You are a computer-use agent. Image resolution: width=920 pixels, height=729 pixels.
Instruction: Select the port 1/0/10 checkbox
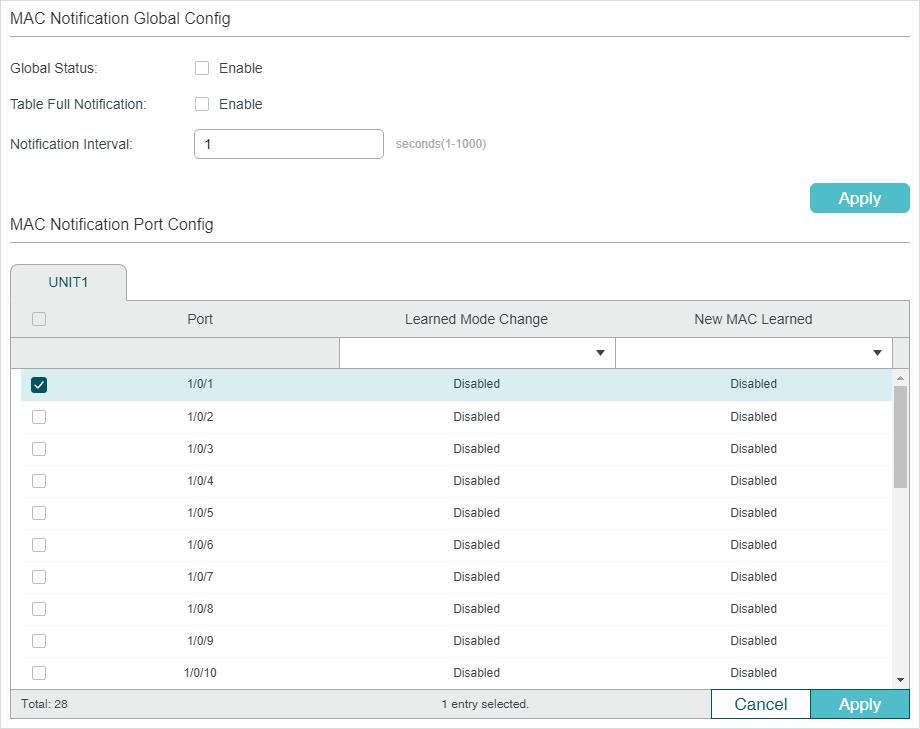point(39,673)
